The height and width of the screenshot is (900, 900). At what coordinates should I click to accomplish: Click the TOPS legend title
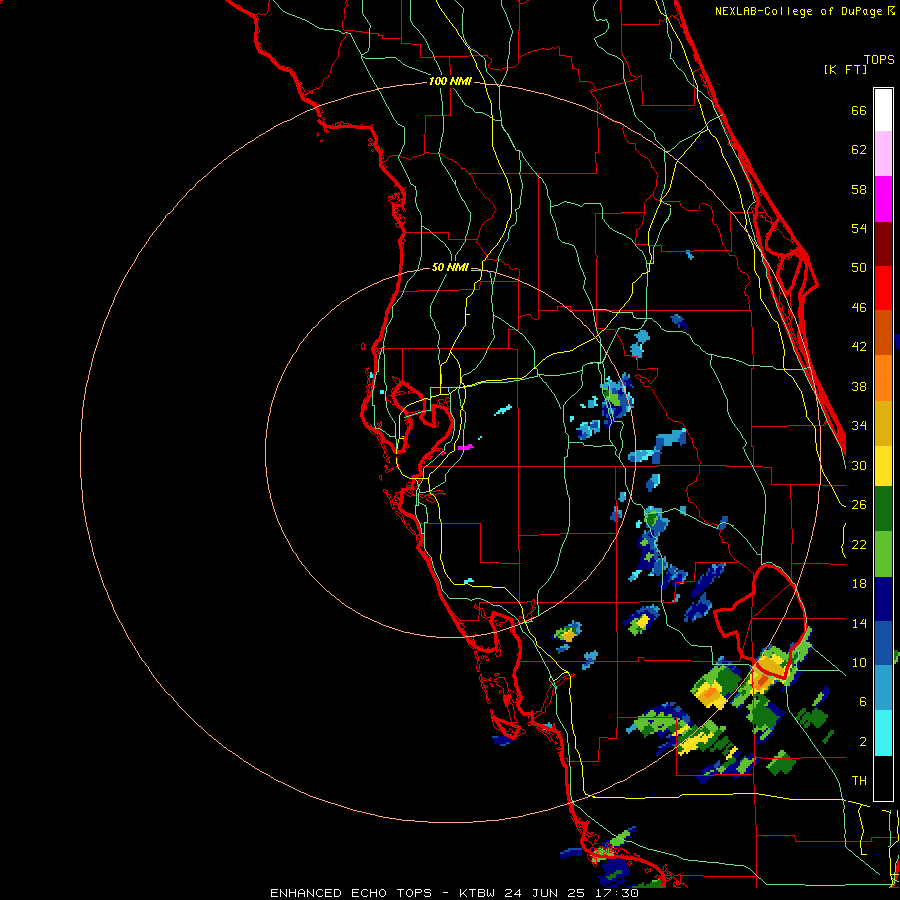pyautogui.click(x=879, y=59)
